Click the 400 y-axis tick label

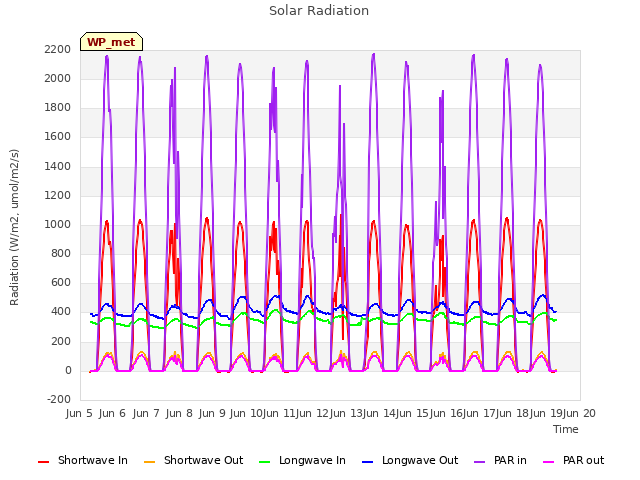[61, 312]
